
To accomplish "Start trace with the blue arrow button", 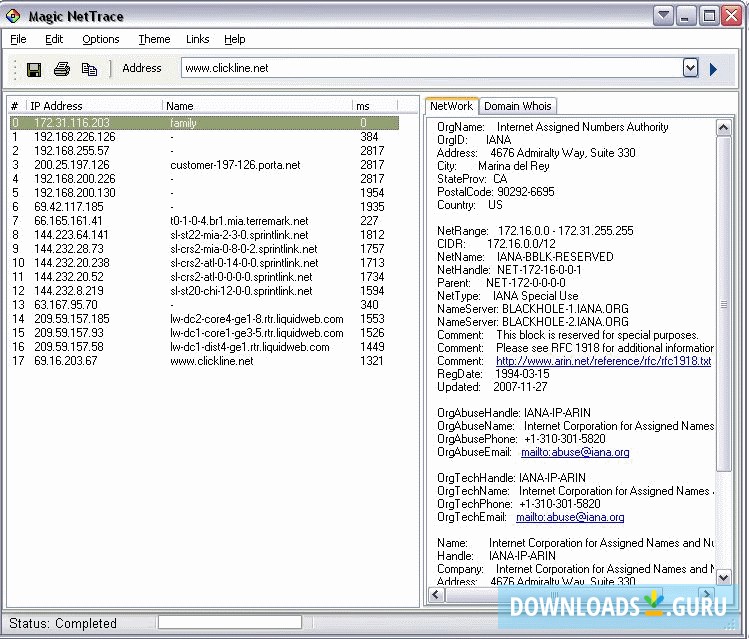I will [713, 69].
